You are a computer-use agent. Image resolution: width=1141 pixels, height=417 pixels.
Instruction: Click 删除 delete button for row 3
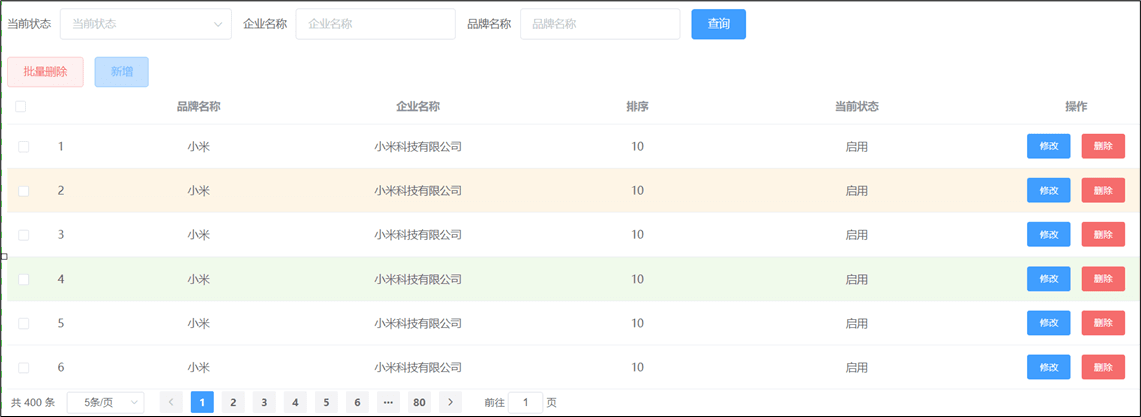(1103, 235)
